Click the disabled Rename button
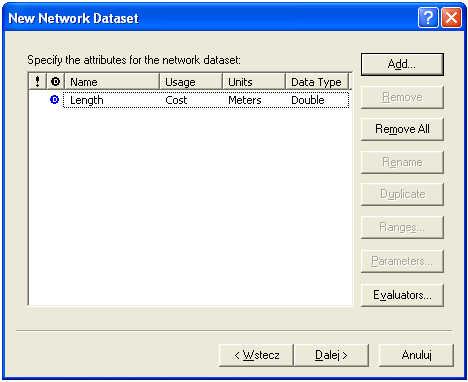 402,162
